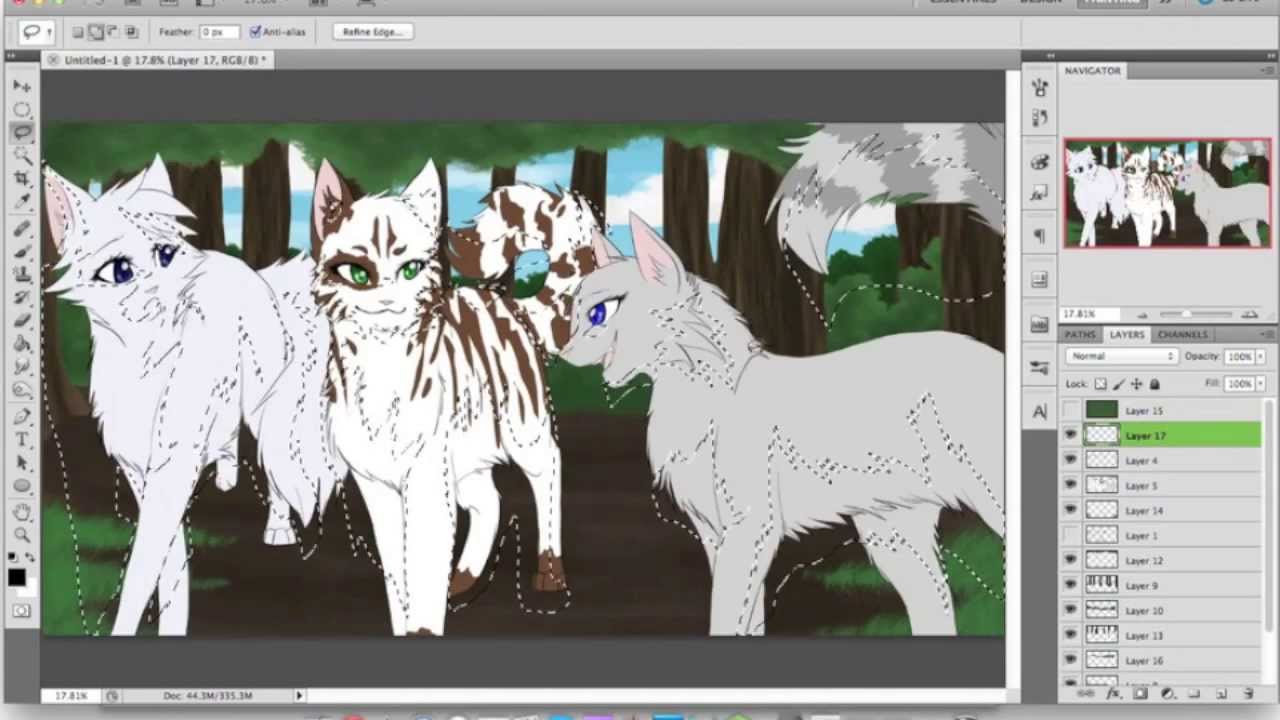Open the blend mode dropdown set to Normal
The width and height of the screenshot is (1280, 720).
coord(1121,356)
